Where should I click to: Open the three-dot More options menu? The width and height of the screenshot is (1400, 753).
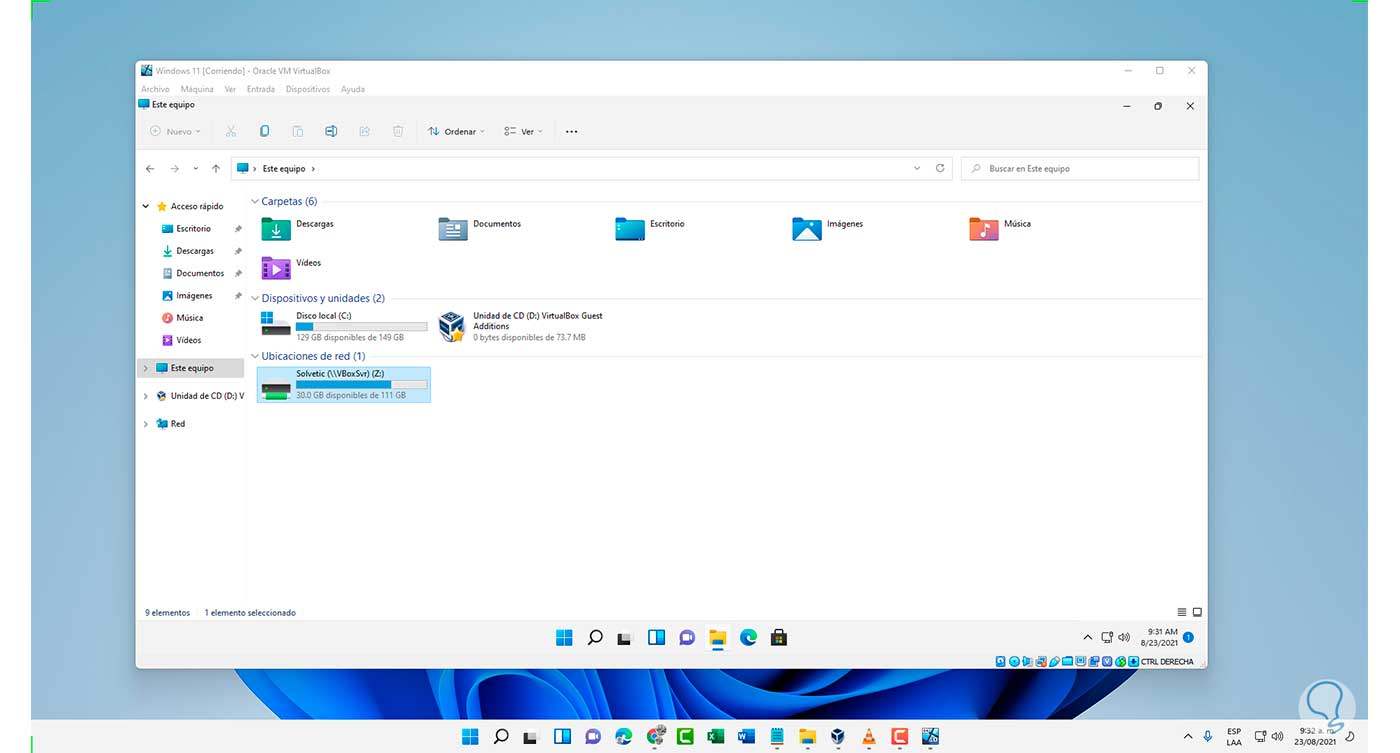571,131
